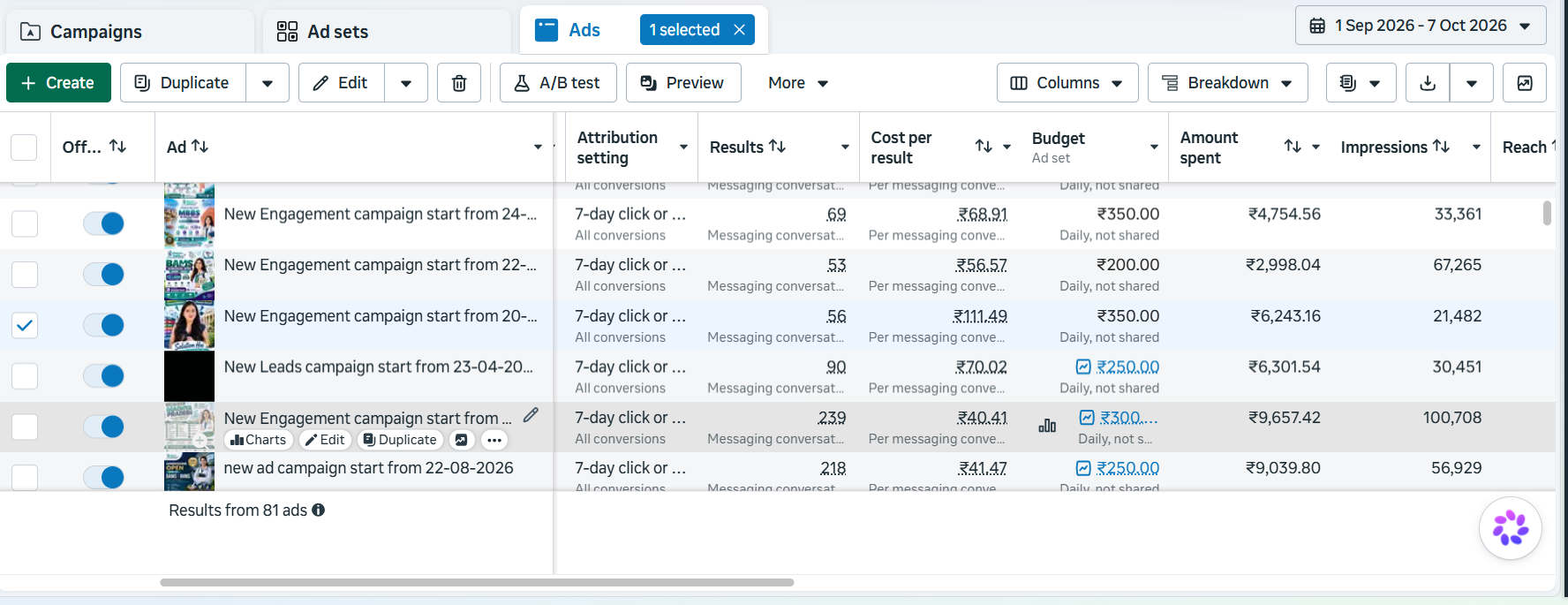The width and height of the screenshot is (1568, 605).
Task: Toggle off the new ad campaign 22-08-2026
Action: (x=103, y=478)
